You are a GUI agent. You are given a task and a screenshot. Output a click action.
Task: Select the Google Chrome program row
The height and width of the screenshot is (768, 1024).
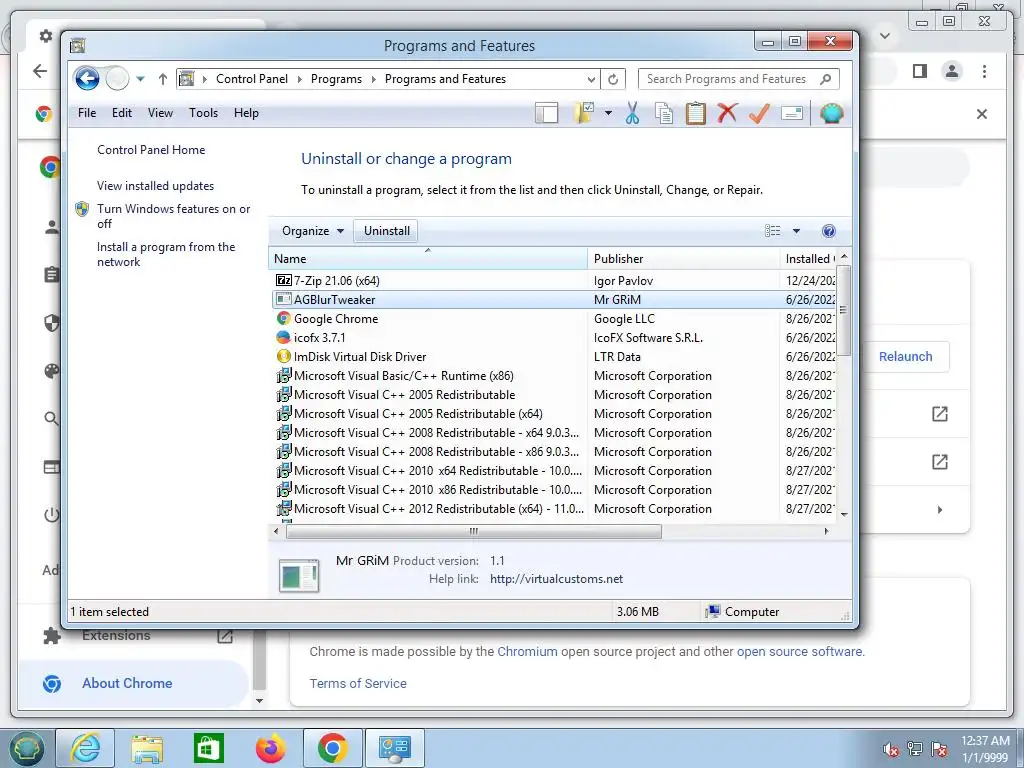point(552,319)
